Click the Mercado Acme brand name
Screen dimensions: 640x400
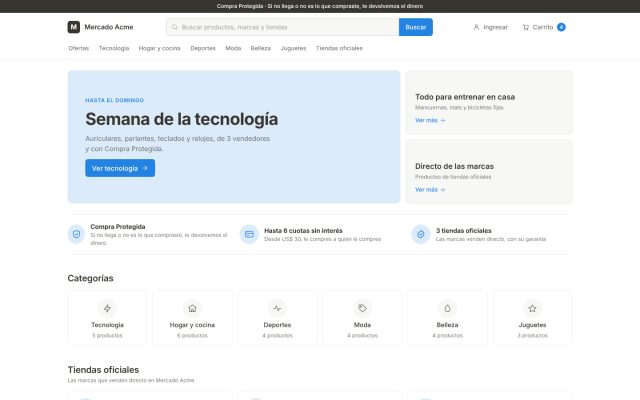coord(109,27)
